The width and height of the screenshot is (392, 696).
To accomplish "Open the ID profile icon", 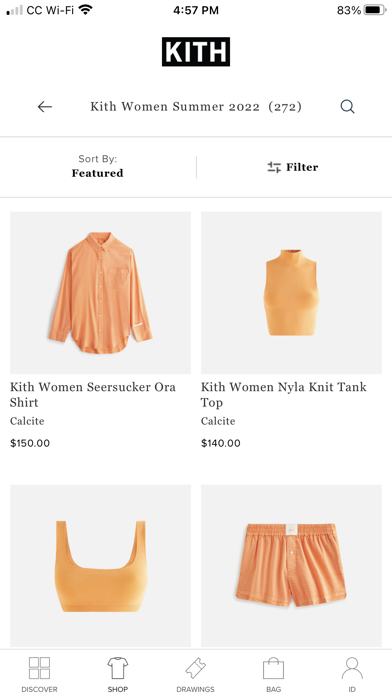I will coord(352,668).
